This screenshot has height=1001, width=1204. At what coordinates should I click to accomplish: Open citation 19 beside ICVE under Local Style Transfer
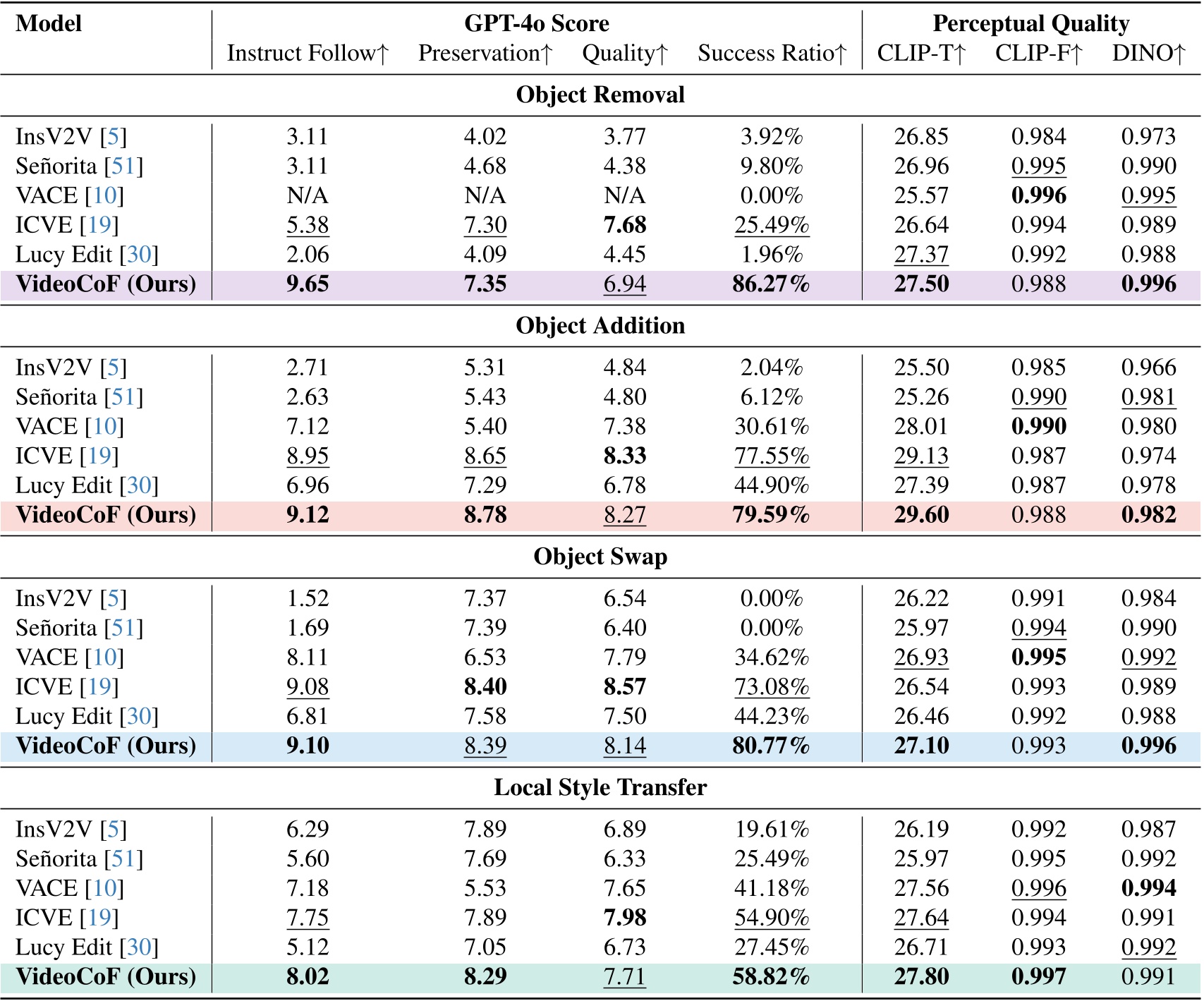click(99, 918)
